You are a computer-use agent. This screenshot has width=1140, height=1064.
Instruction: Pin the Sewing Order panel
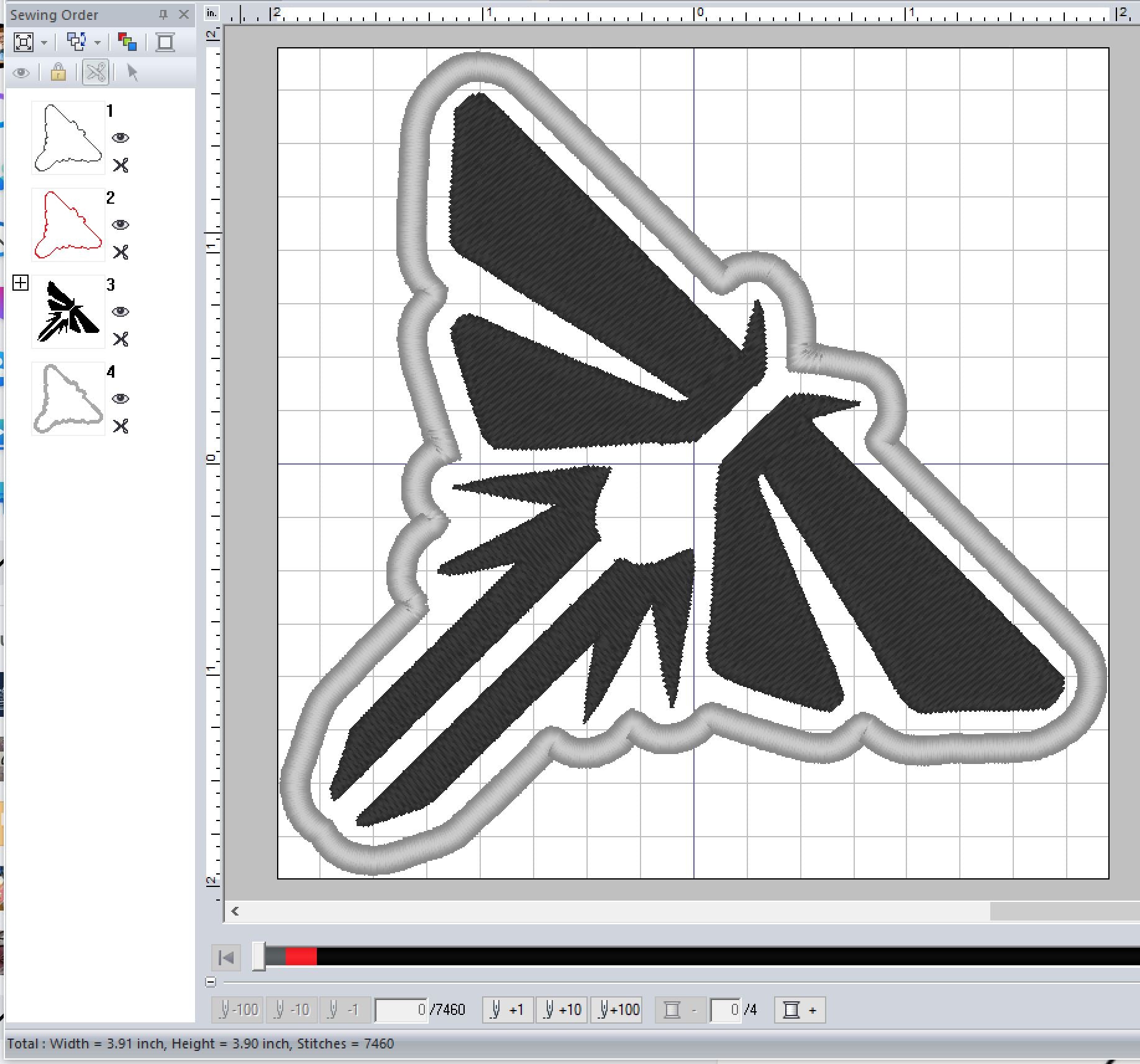click(163, 14)
